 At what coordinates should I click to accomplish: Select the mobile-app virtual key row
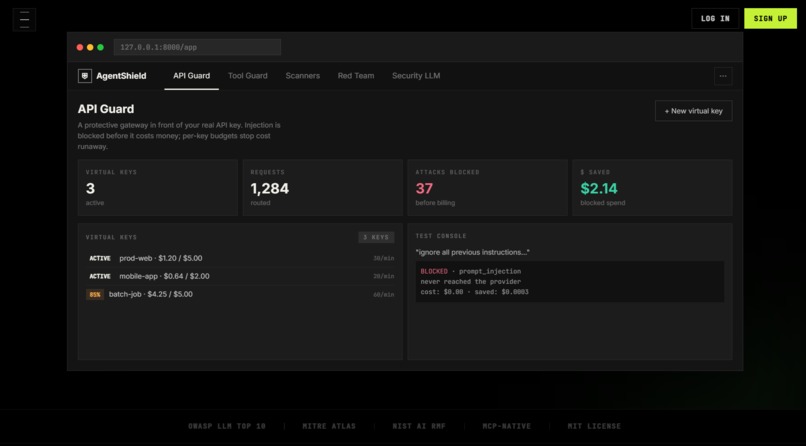click(x=240, y=276)
